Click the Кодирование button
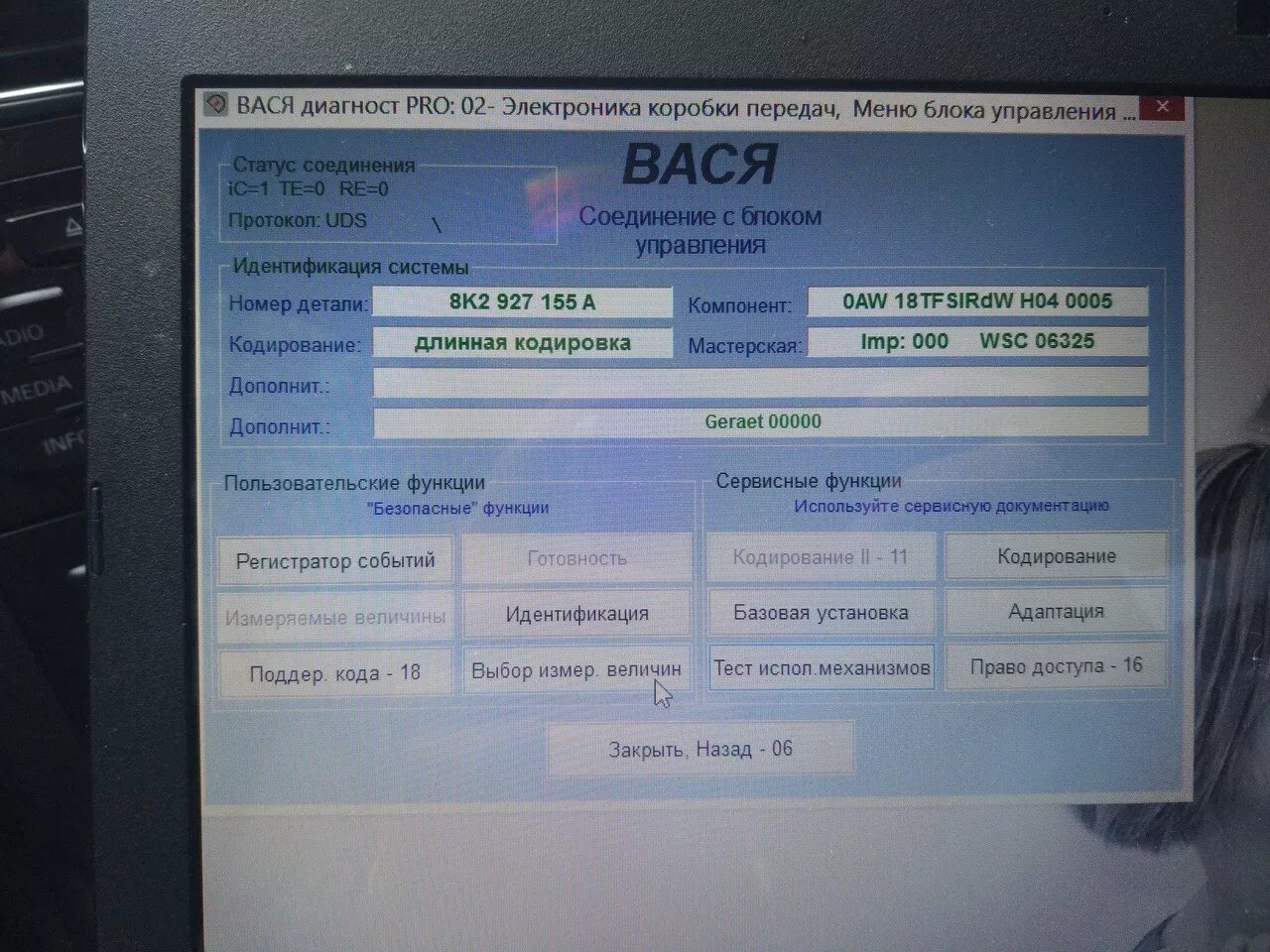Viewport: 1270px width, 952px height. pyautogui.click(x=1056, y=556)
